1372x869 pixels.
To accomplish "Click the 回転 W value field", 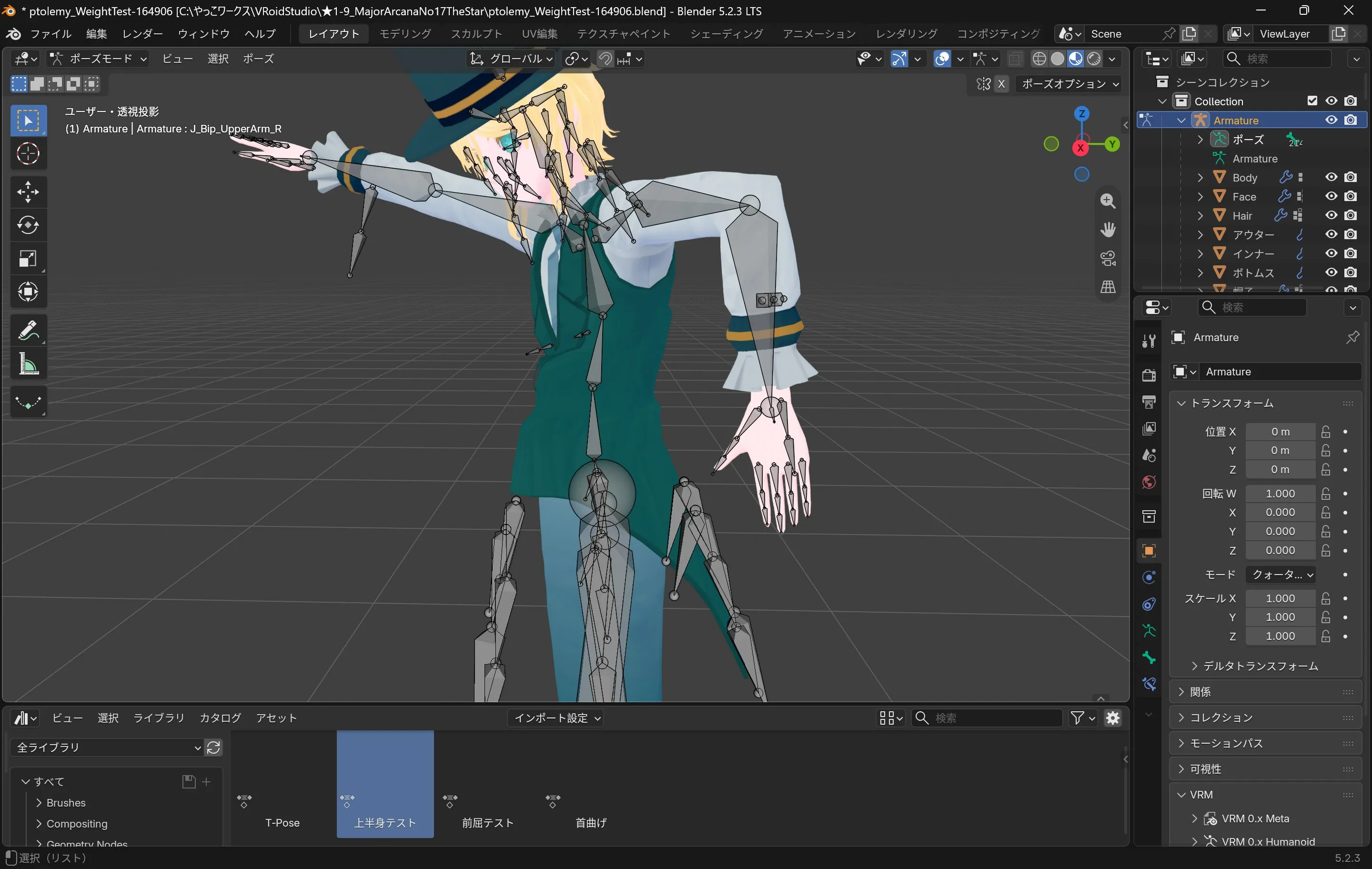I will click(1280, 493).
